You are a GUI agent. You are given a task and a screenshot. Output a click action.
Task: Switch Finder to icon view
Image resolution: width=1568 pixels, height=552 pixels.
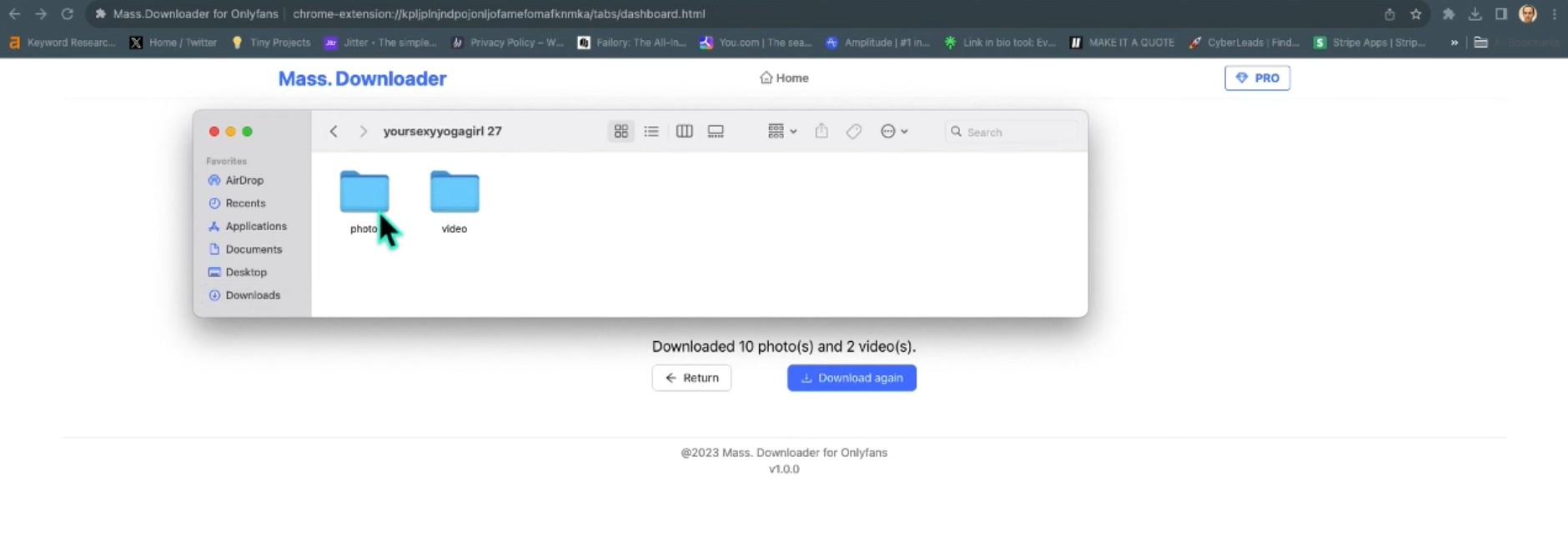(x=621, y=131)
